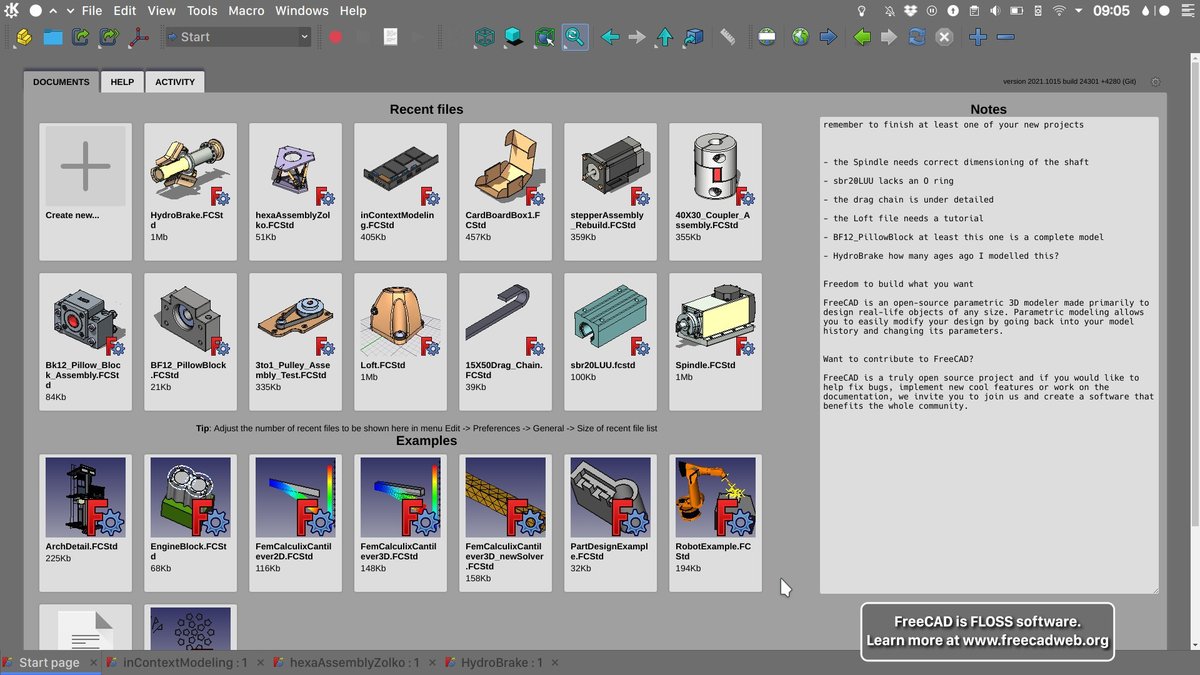Click the ruler measure icon
The height and width of the screenshot is (675, 1200).
coord(727,37)
